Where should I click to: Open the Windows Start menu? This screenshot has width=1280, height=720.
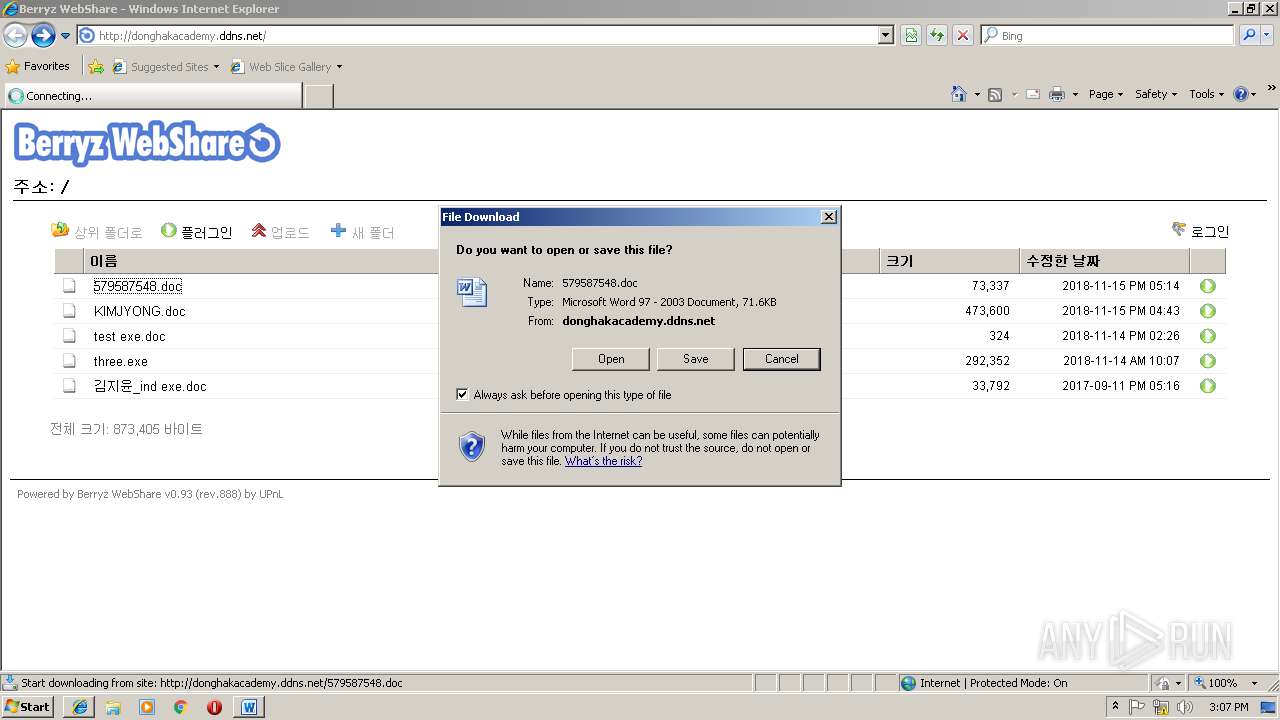tap(28, 706)
